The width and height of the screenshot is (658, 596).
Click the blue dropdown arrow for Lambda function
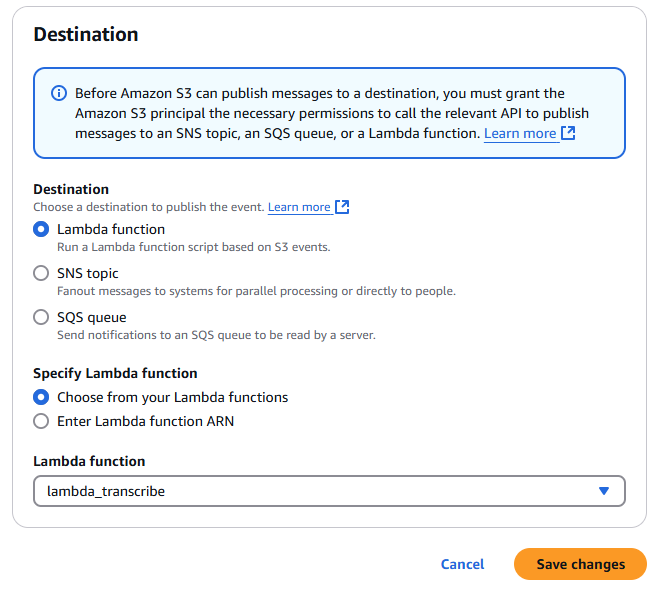(603, 491)
